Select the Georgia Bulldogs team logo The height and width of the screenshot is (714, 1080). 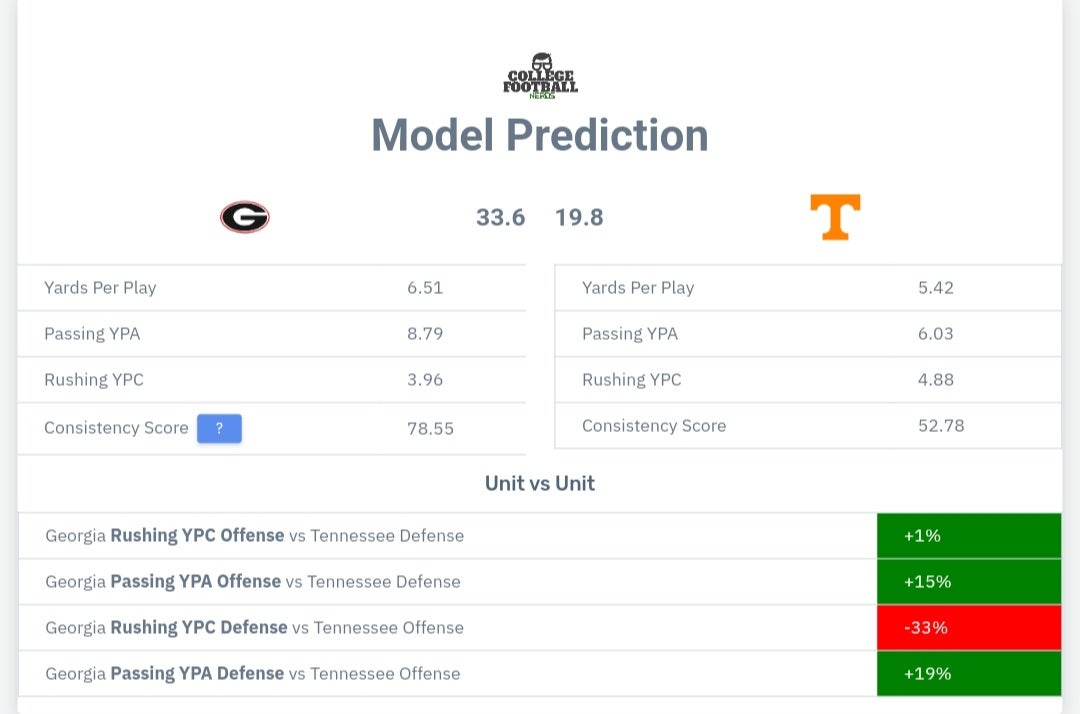(244, 217)
